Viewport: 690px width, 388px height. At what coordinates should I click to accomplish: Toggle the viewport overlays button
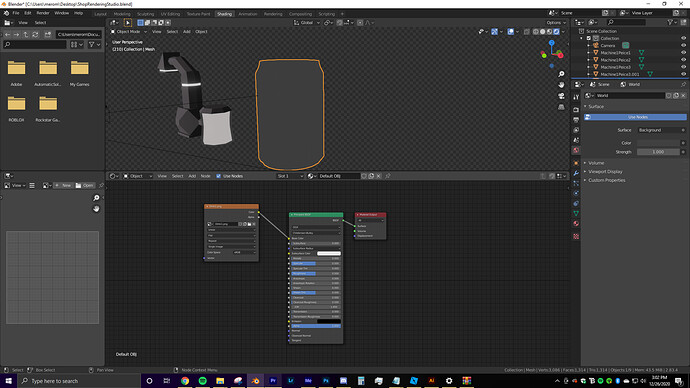coord(510,32)
